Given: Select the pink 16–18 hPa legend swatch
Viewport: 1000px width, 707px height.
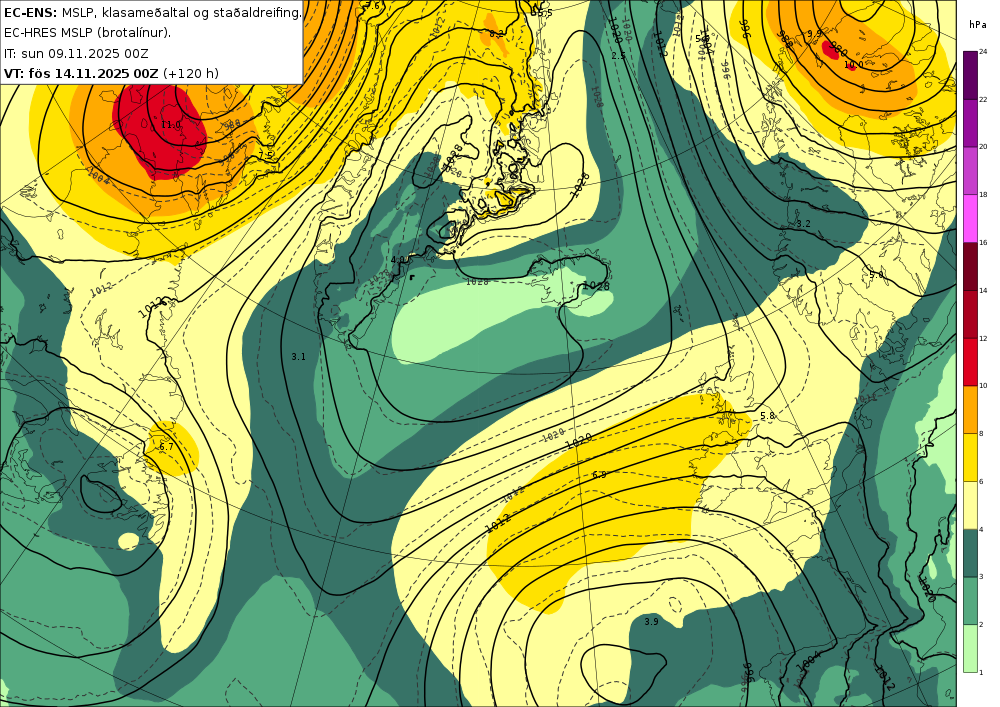Looking at the screenshot, I should 970,218.
